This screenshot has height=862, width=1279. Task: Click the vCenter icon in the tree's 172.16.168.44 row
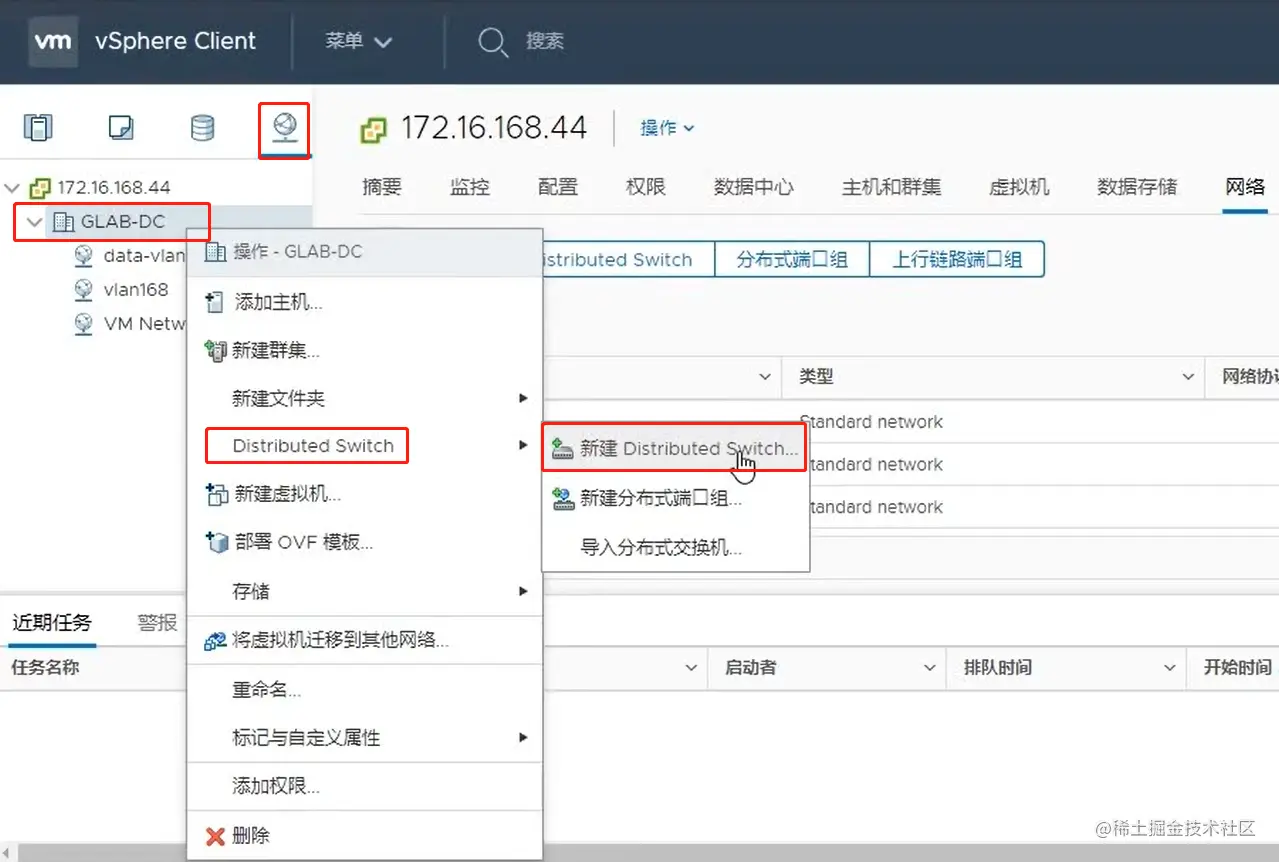(x=40, y=187)
